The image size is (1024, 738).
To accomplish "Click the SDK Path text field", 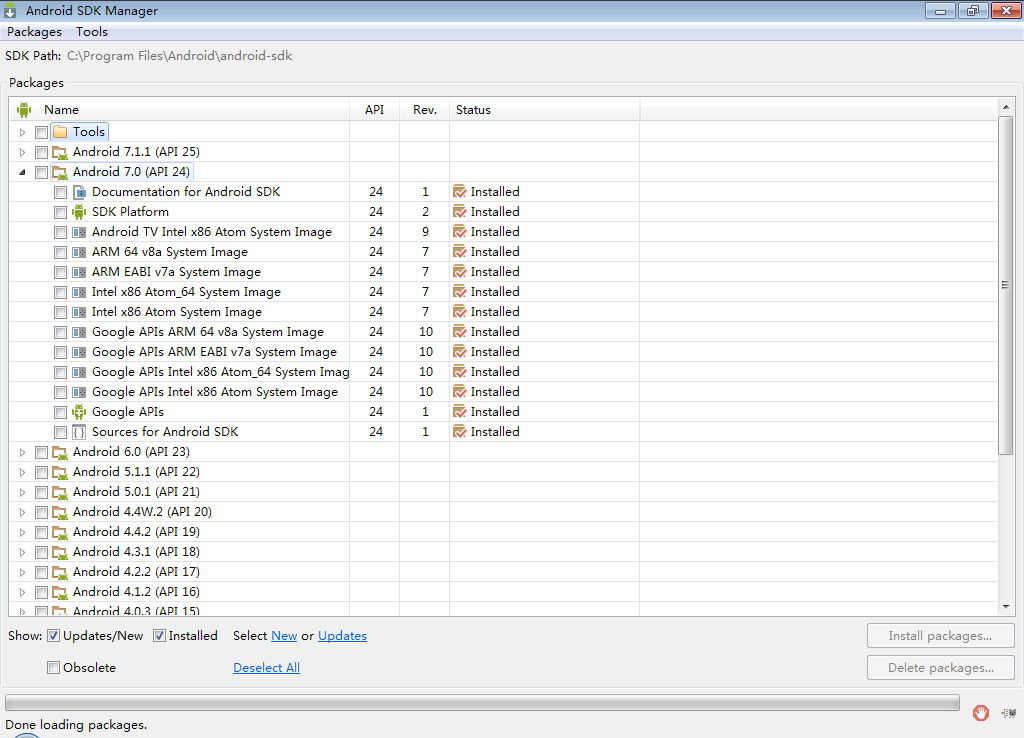I will 180,56.
